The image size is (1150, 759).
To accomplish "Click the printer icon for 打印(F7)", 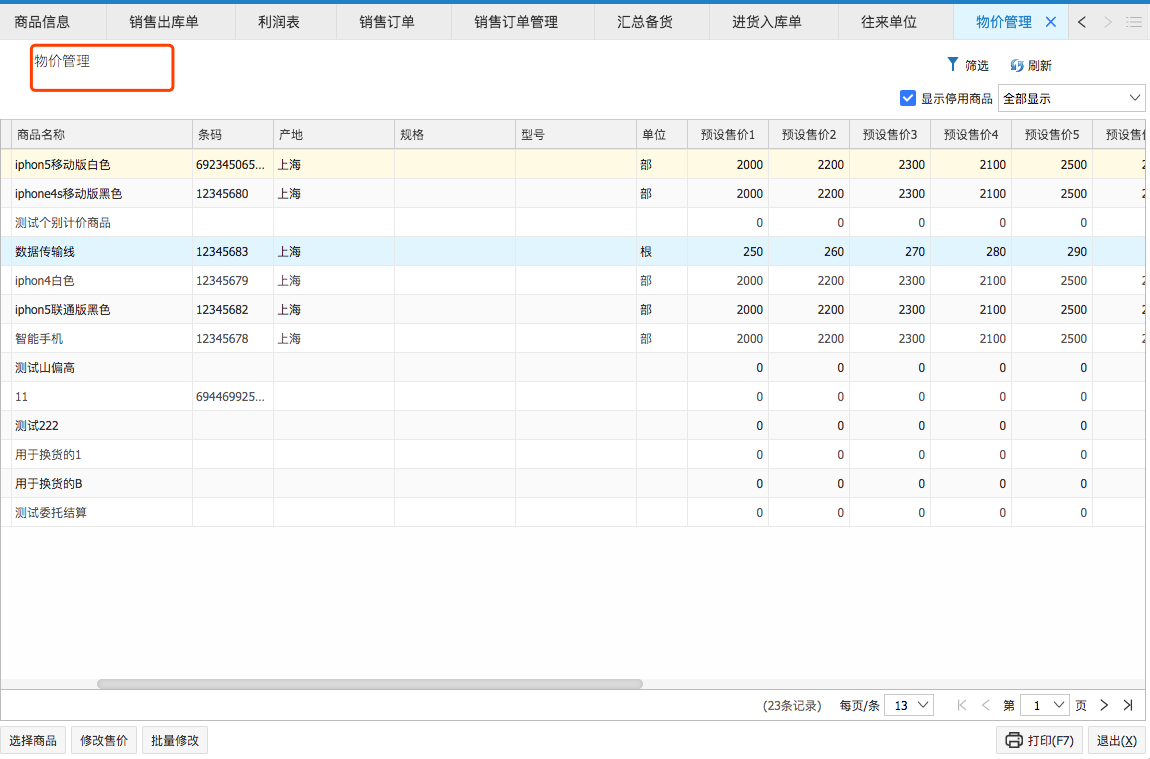I will click(1014, 740).
